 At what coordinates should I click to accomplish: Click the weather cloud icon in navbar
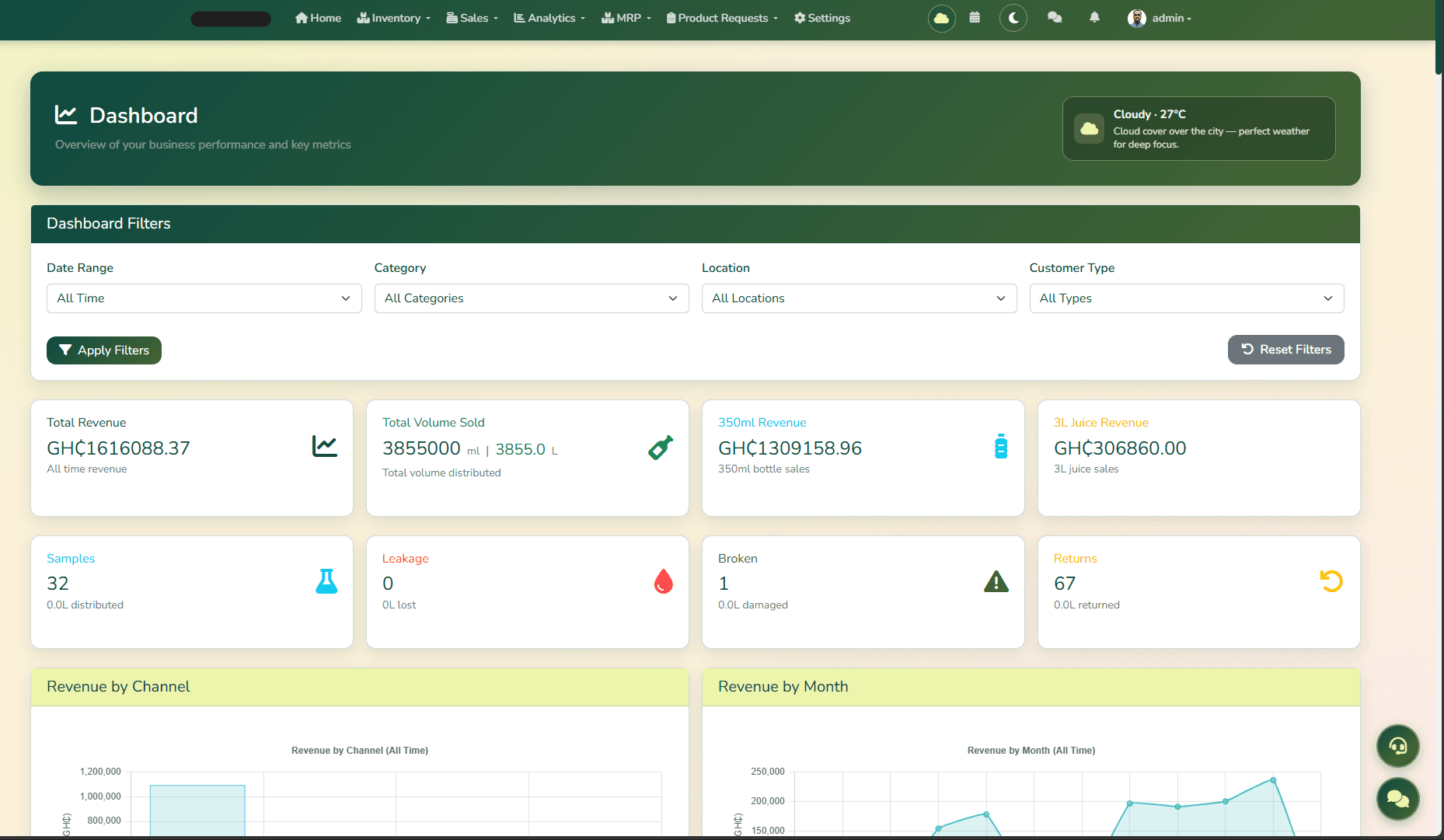[941, 18]
